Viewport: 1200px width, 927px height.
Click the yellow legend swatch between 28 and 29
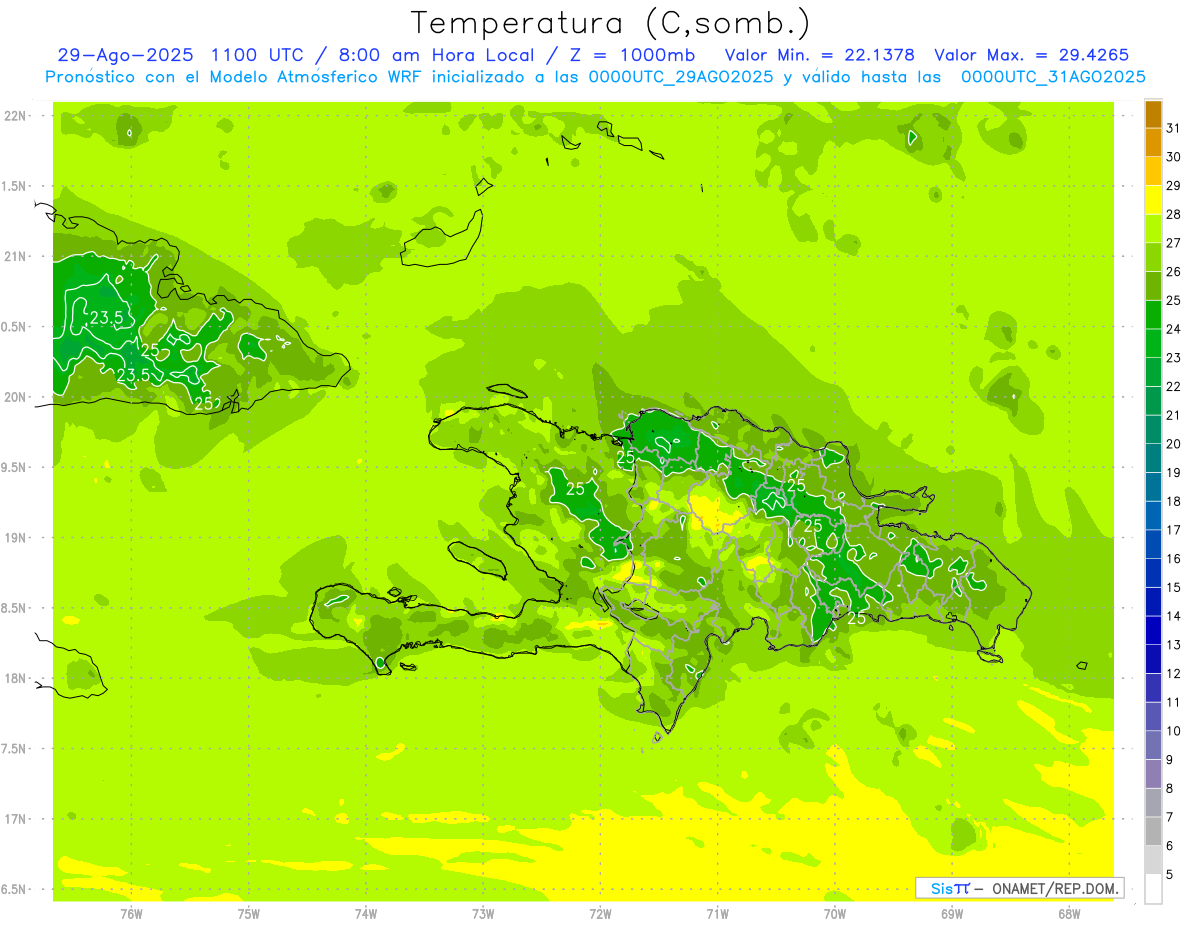click(1153, 200)
